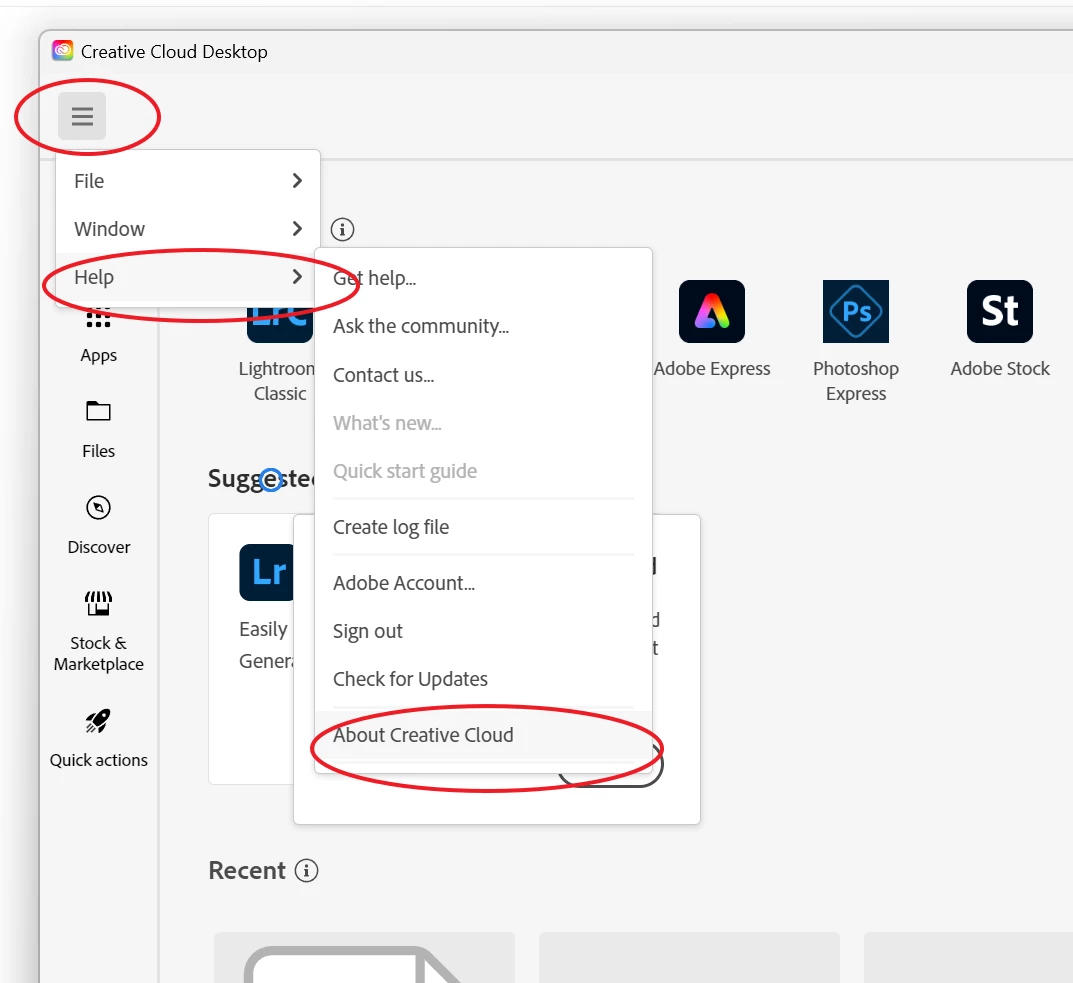1073x983 pixels.
Task: Expand File submenu via its chevron
Action: coord(296,181)
